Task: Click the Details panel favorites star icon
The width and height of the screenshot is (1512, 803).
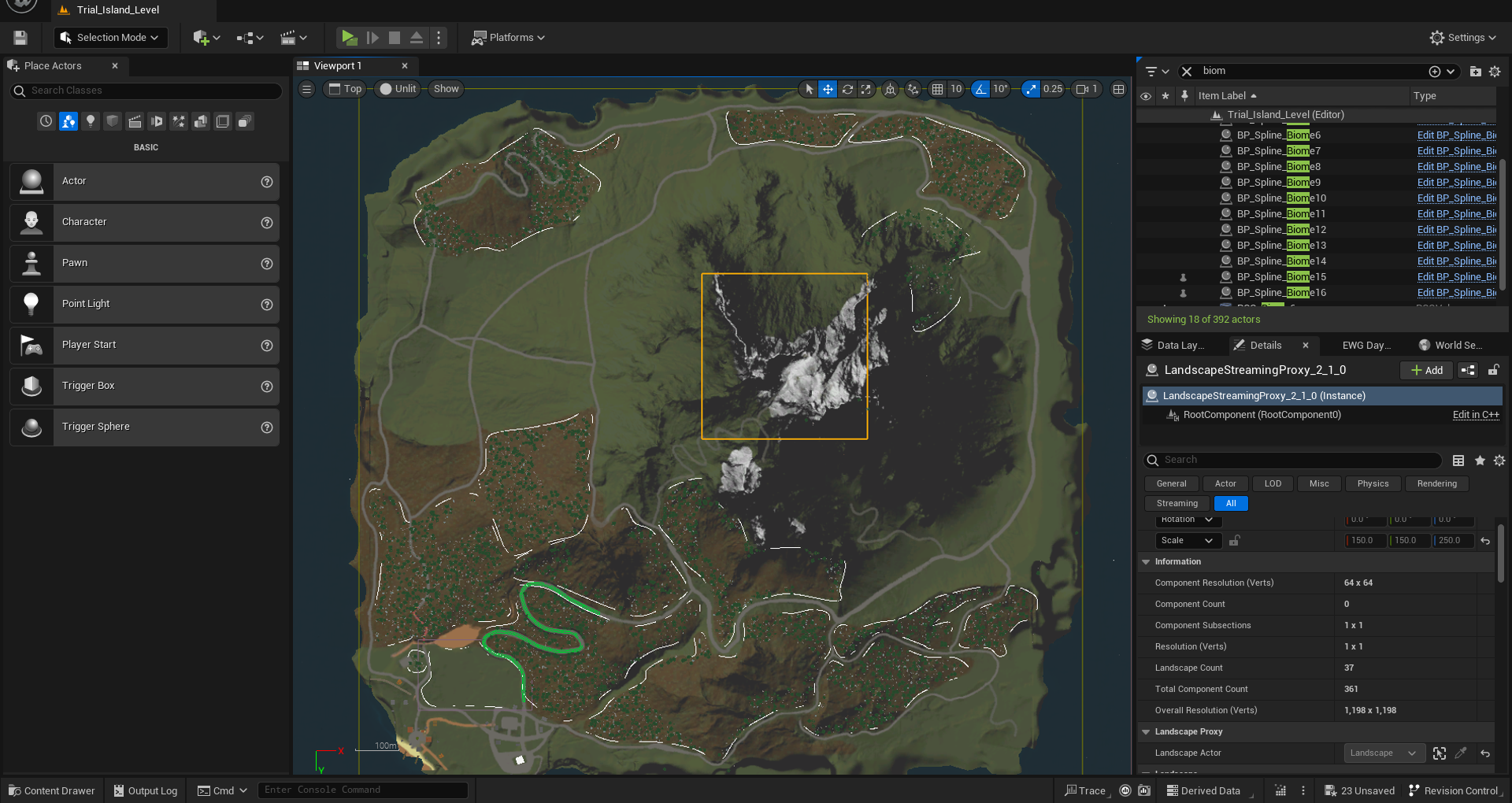Action: tap(1480, 461)
